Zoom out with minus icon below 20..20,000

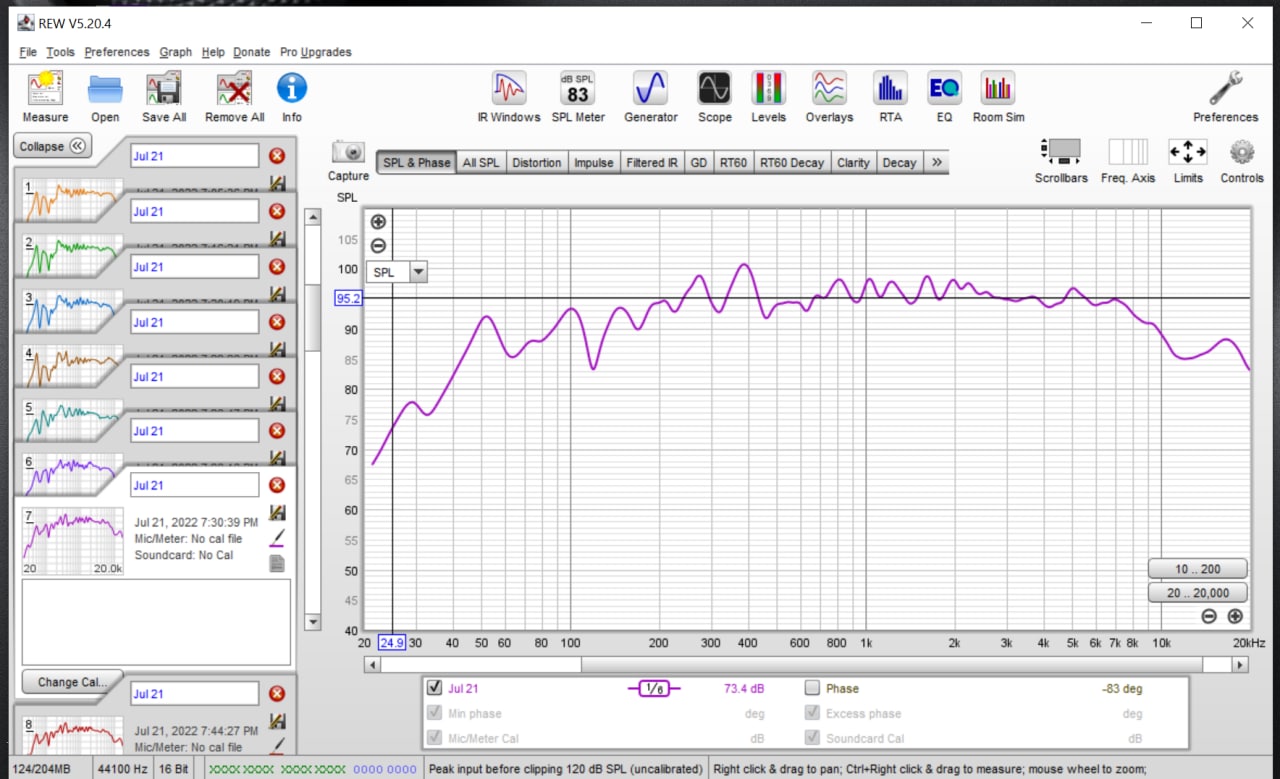tap(1209, 616)
